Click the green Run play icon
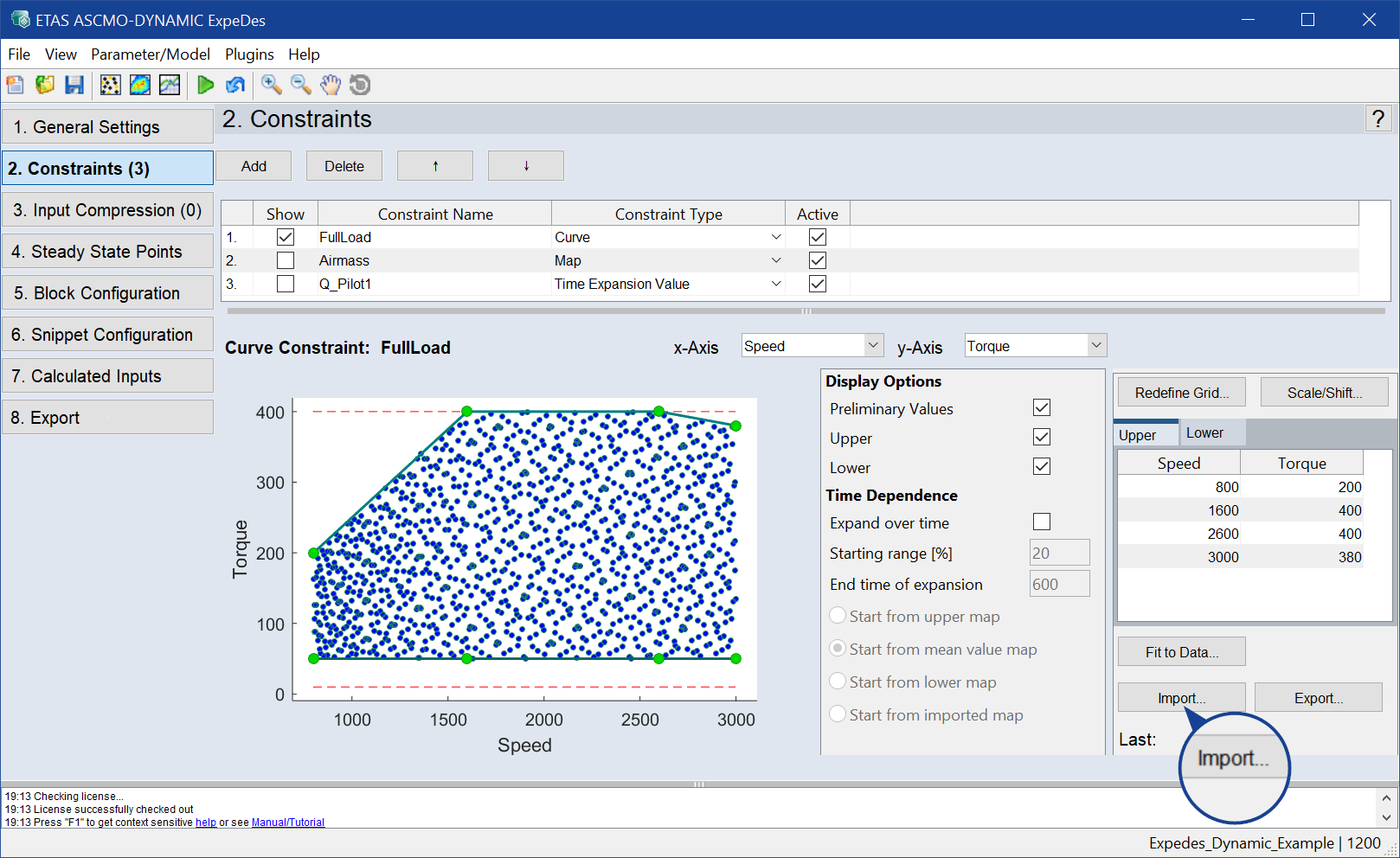 click(206, 85)
